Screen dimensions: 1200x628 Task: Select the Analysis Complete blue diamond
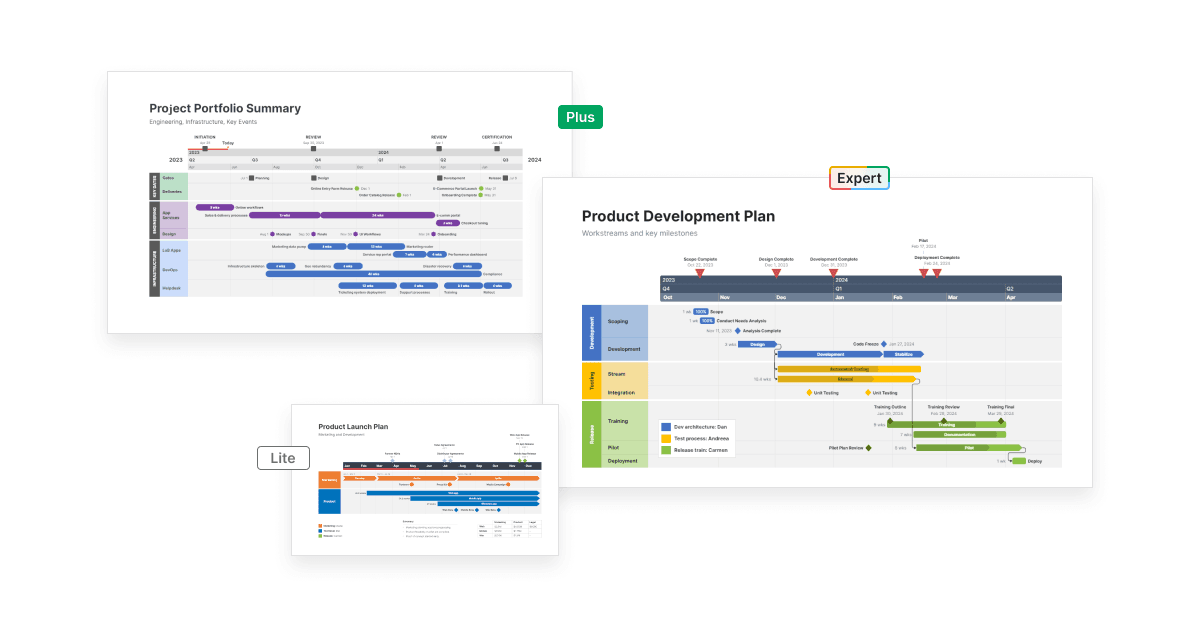(x=737, y=331)
